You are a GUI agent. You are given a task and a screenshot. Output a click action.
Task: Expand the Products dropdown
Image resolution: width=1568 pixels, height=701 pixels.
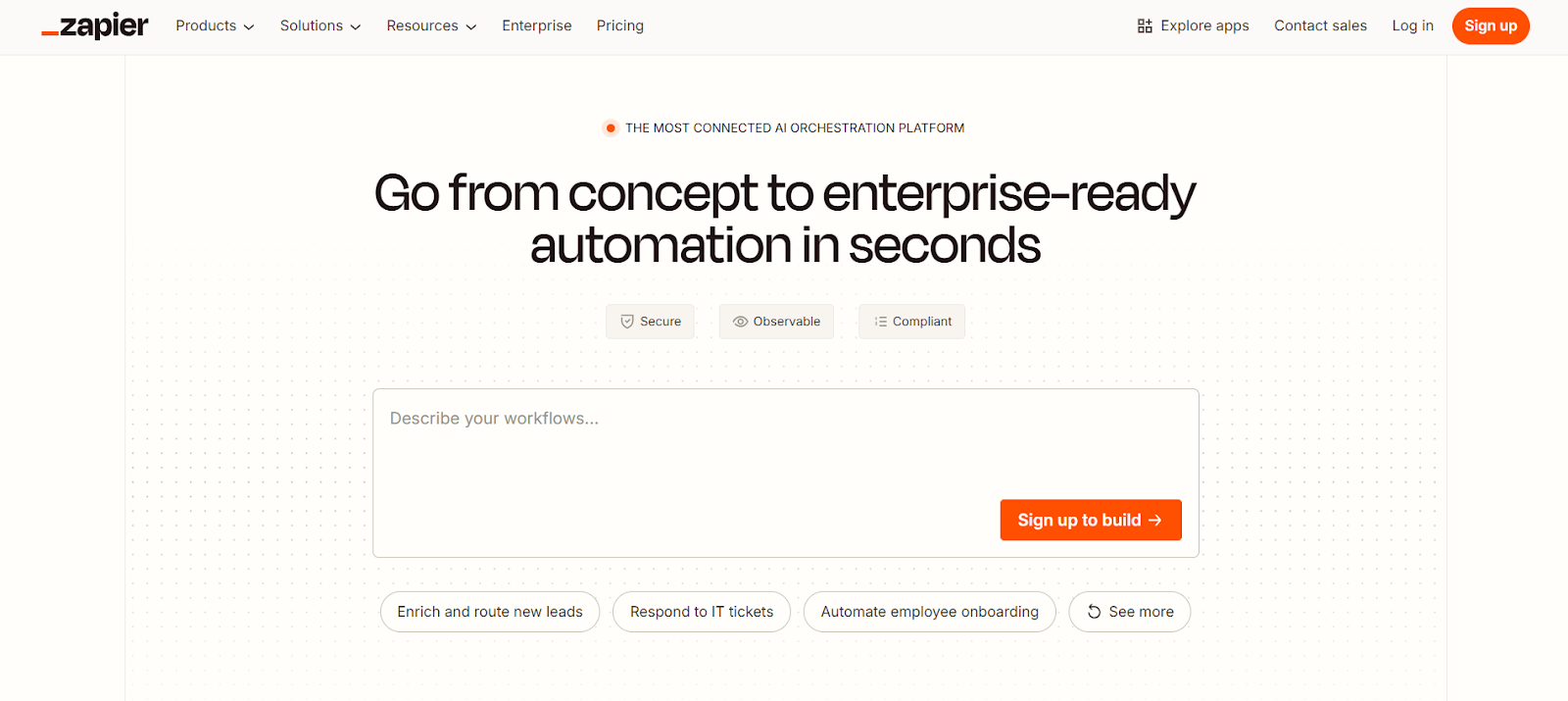214,25
